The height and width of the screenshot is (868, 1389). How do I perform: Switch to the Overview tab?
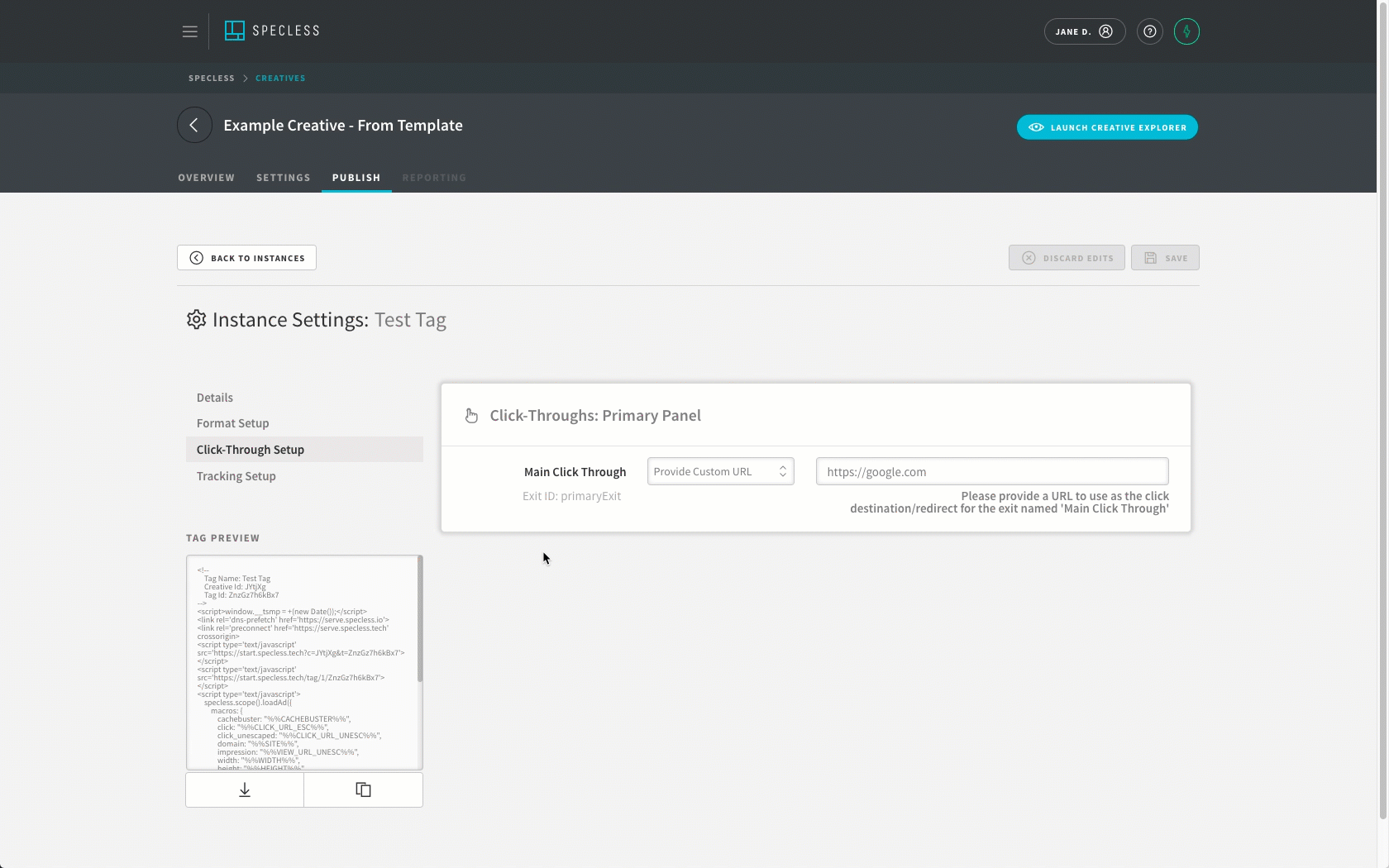[207, 178]
